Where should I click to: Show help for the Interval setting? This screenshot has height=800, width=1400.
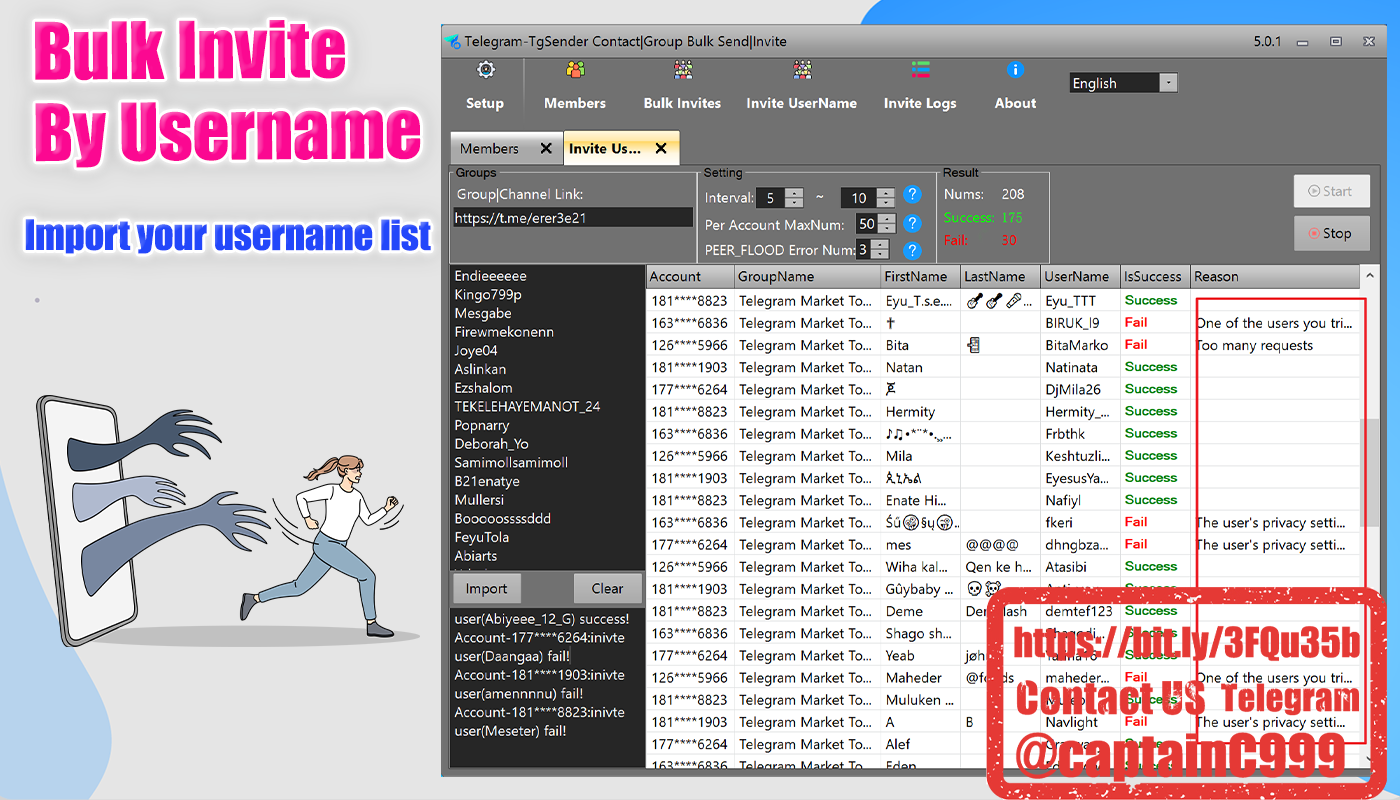(x=912, y=196)
